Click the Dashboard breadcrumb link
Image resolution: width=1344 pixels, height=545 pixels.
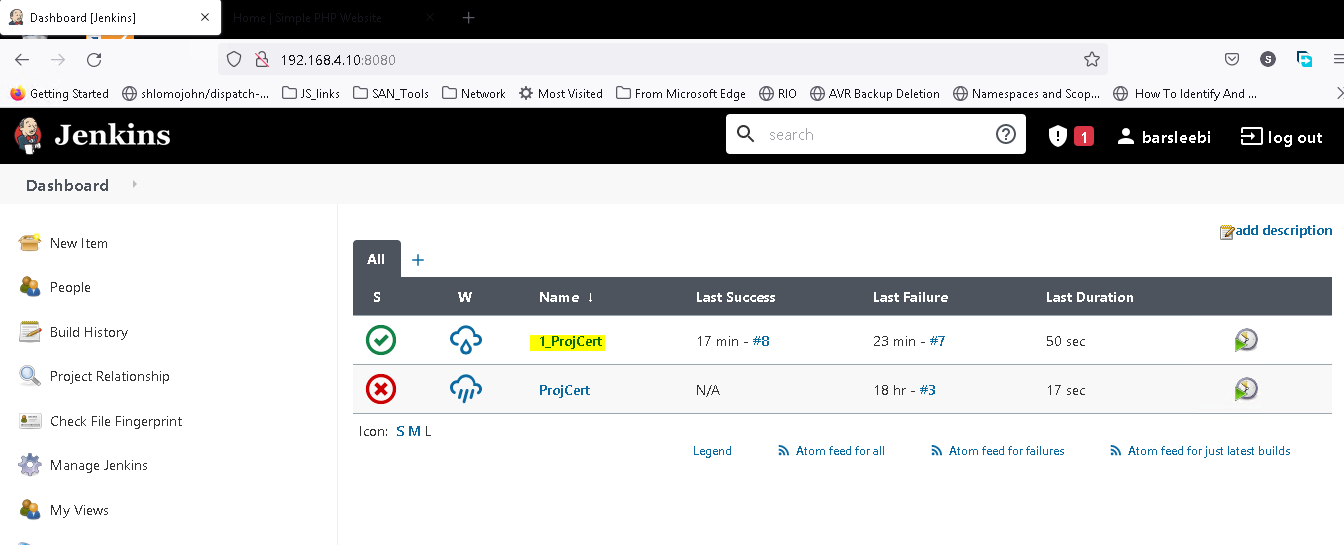click(67, 185)
